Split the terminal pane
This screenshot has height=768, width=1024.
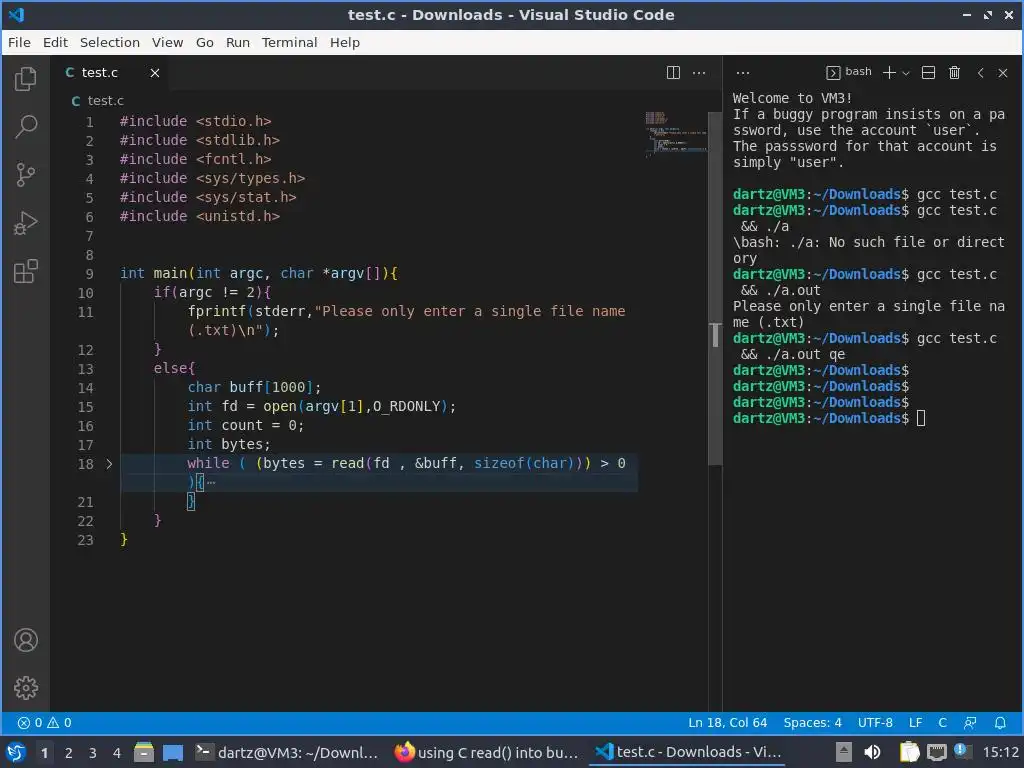(928, 72)
